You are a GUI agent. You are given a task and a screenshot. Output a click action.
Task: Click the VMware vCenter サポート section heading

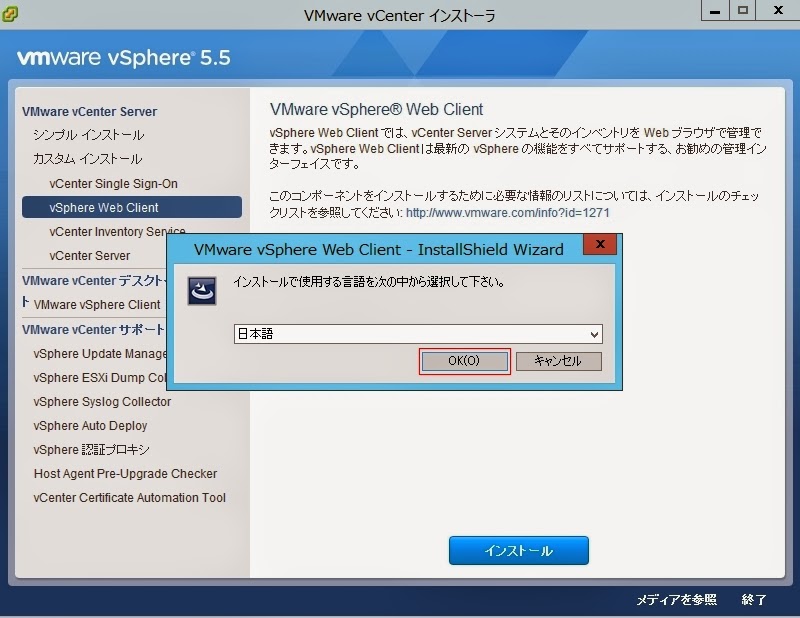(93, 330)
